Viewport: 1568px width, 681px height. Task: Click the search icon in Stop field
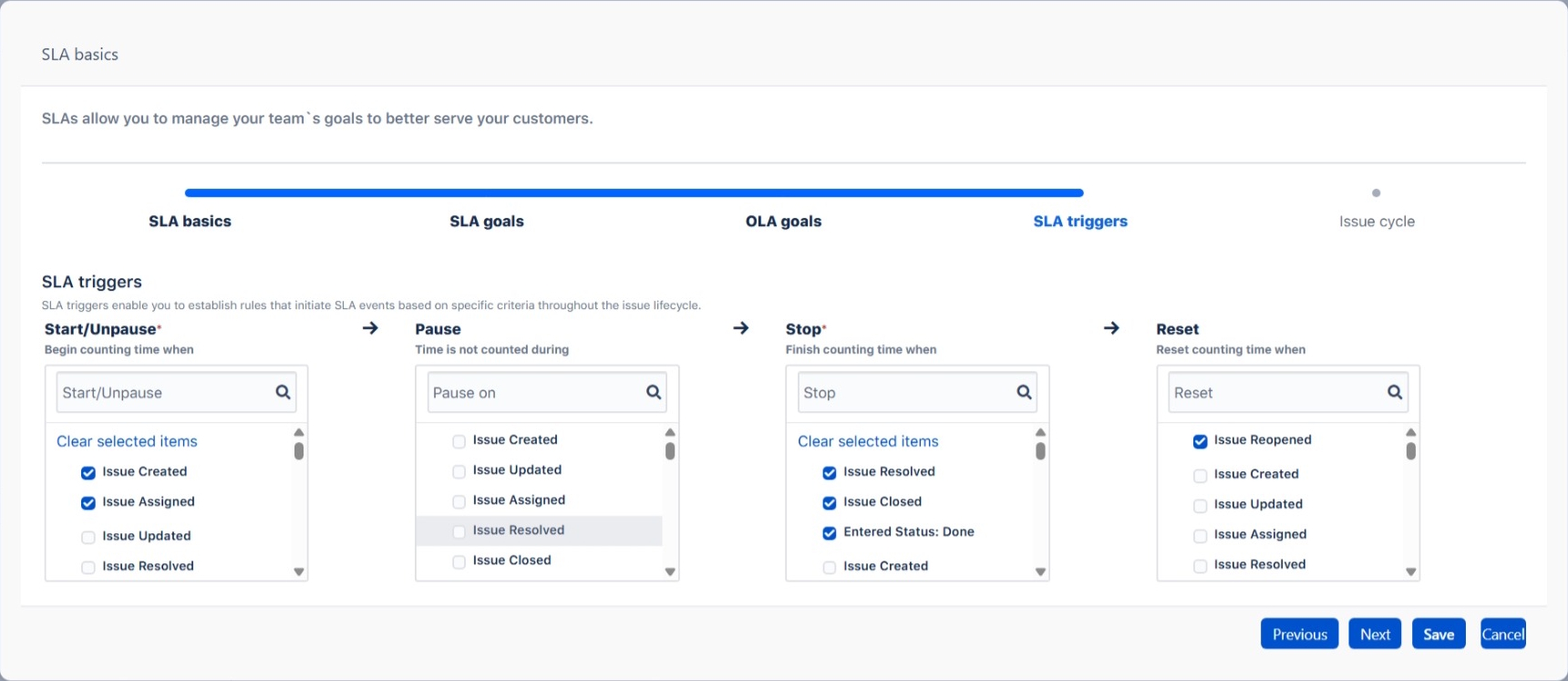coord(1024,392)
